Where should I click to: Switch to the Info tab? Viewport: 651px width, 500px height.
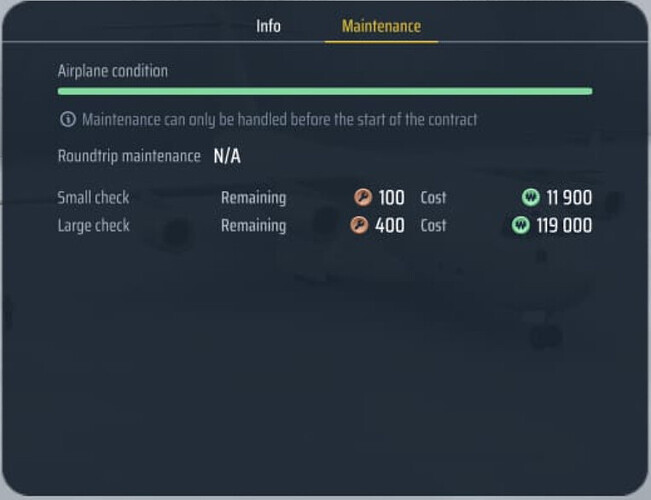click(268, 26)
